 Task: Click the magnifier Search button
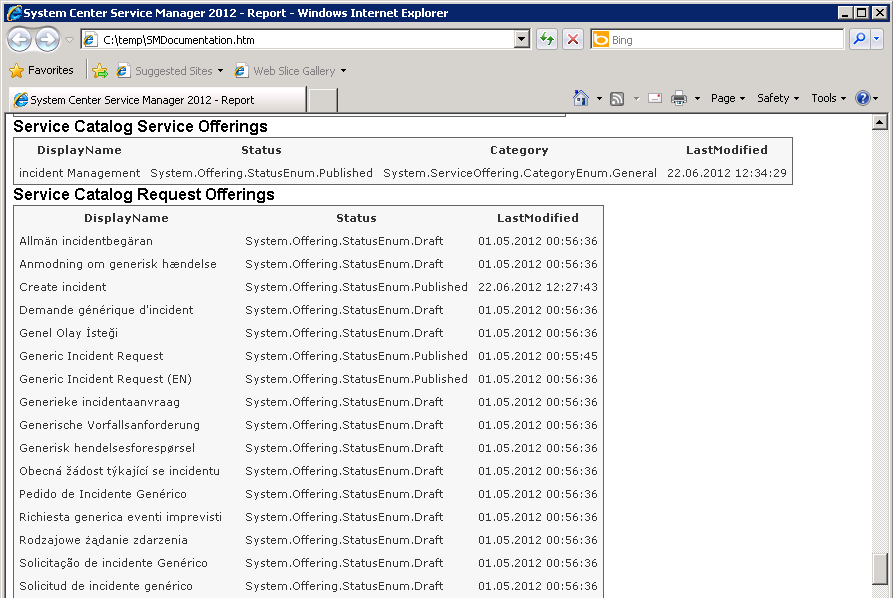[x=858, y=40]
